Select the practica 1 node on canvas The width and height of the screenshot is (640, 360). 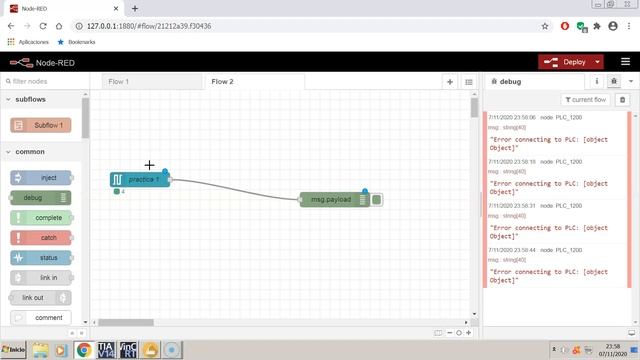pos(140,180)
